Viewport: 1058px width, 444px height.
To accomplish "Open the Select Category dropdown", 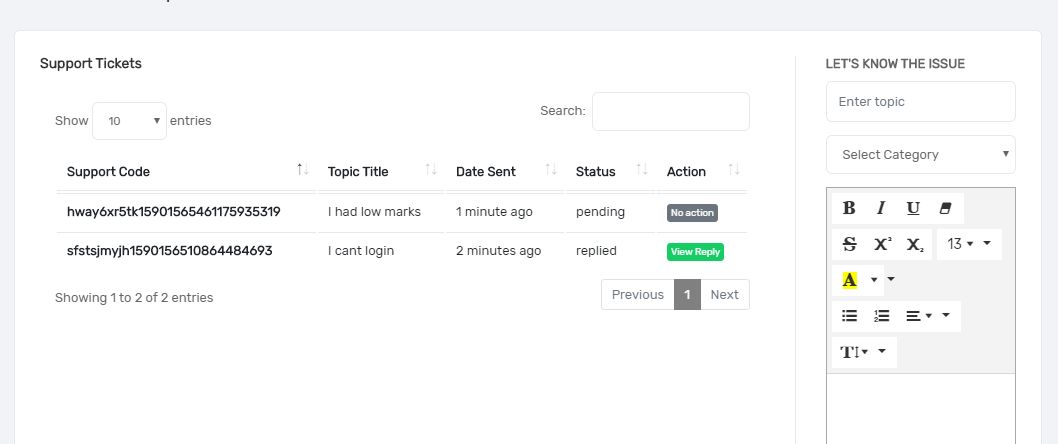I will (x=920, y=155).
